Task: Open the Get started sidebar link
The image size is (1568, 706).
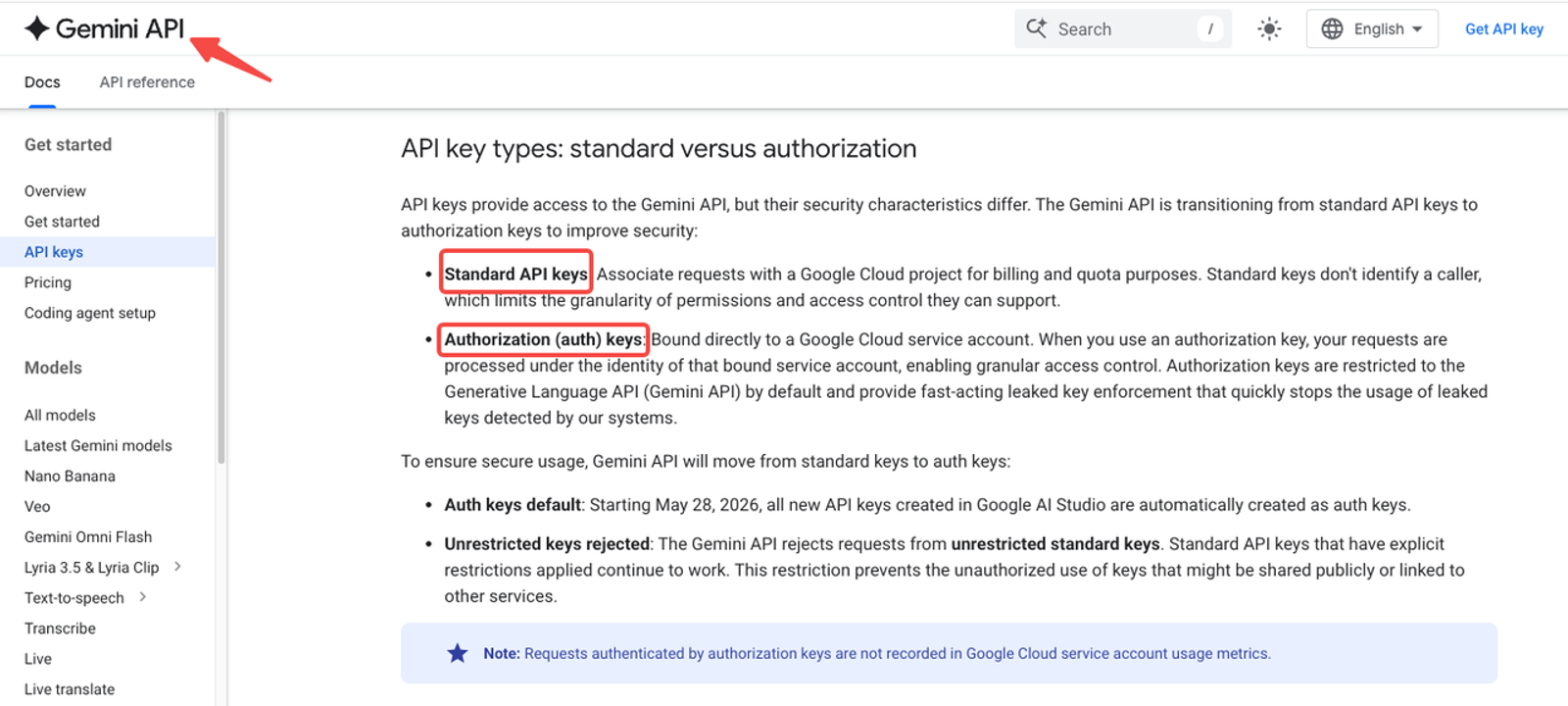Action: point(62,222)
